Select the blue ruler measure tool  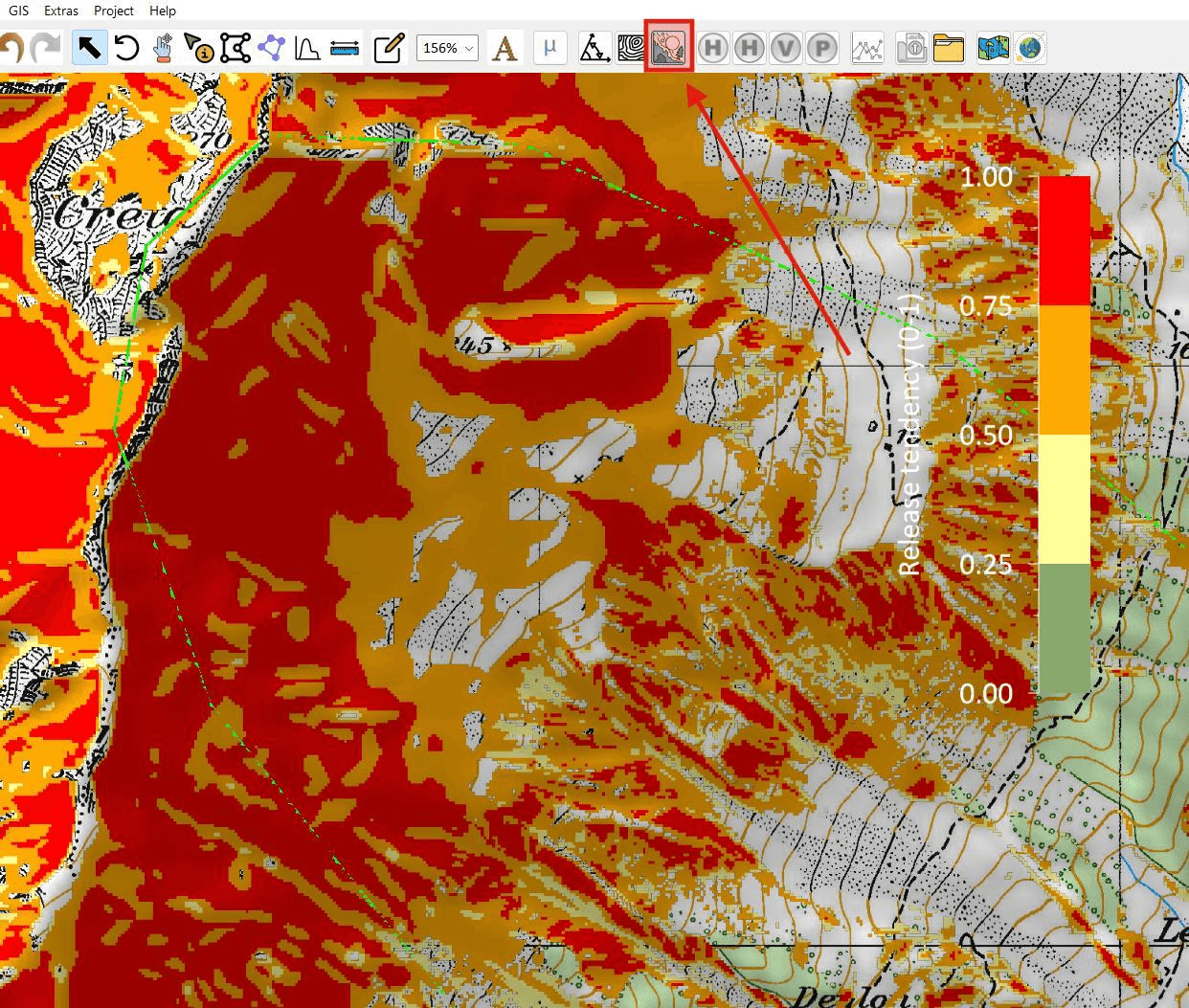coord(345,47)
